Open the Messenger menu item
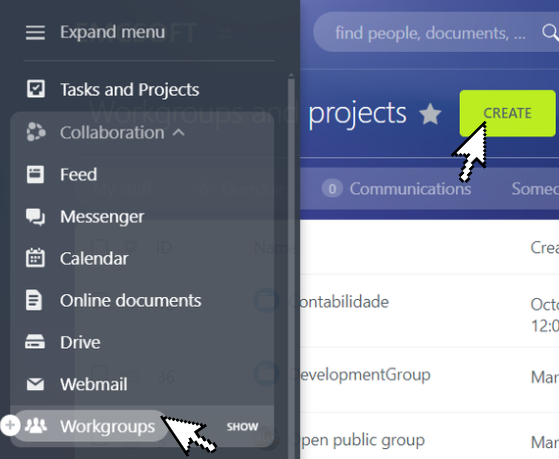Screen dimensions: 559x459 pyautogui.click(x=102, y=216)
